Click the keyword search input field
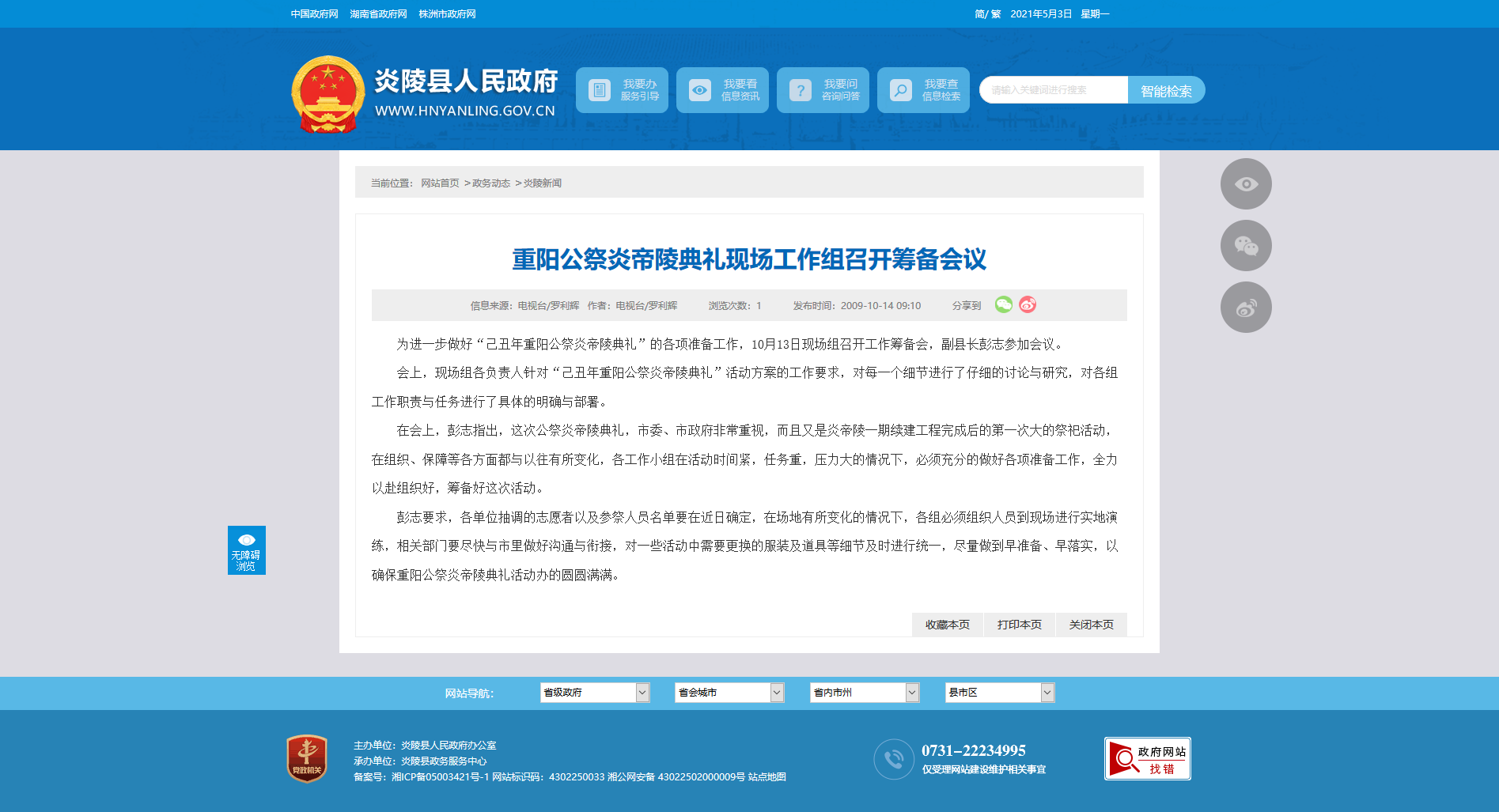1499x812 pixels. tap(1054, 90)
